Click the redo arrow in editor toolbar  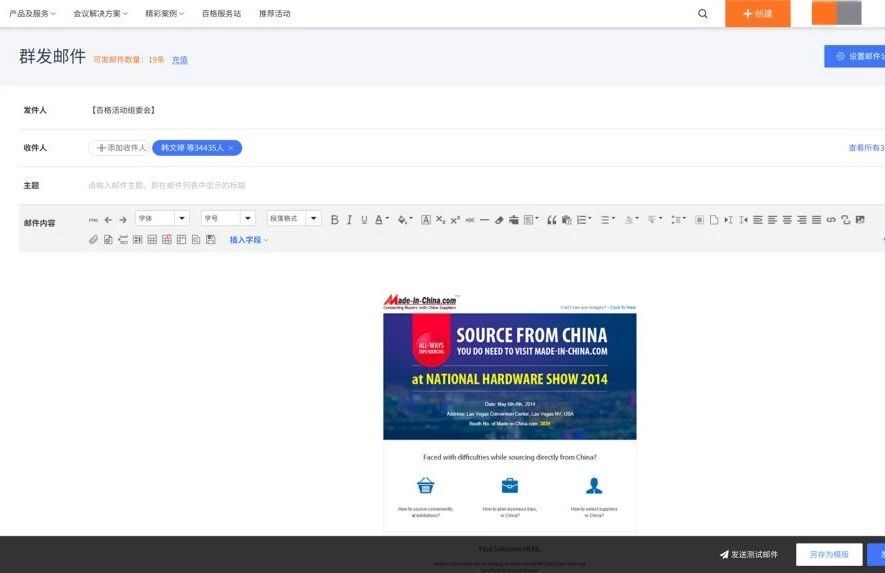(123, 220)
